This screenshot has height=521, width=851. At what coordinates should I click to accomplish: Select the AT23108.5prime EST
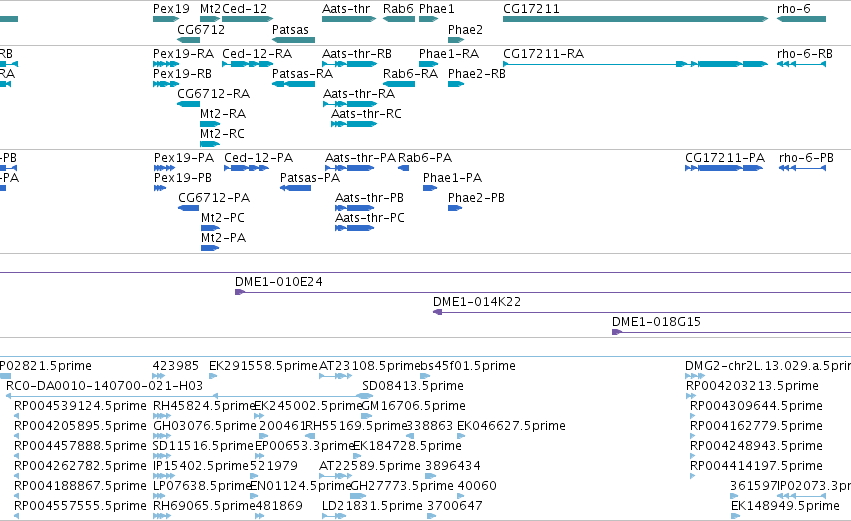pos(335,376)
